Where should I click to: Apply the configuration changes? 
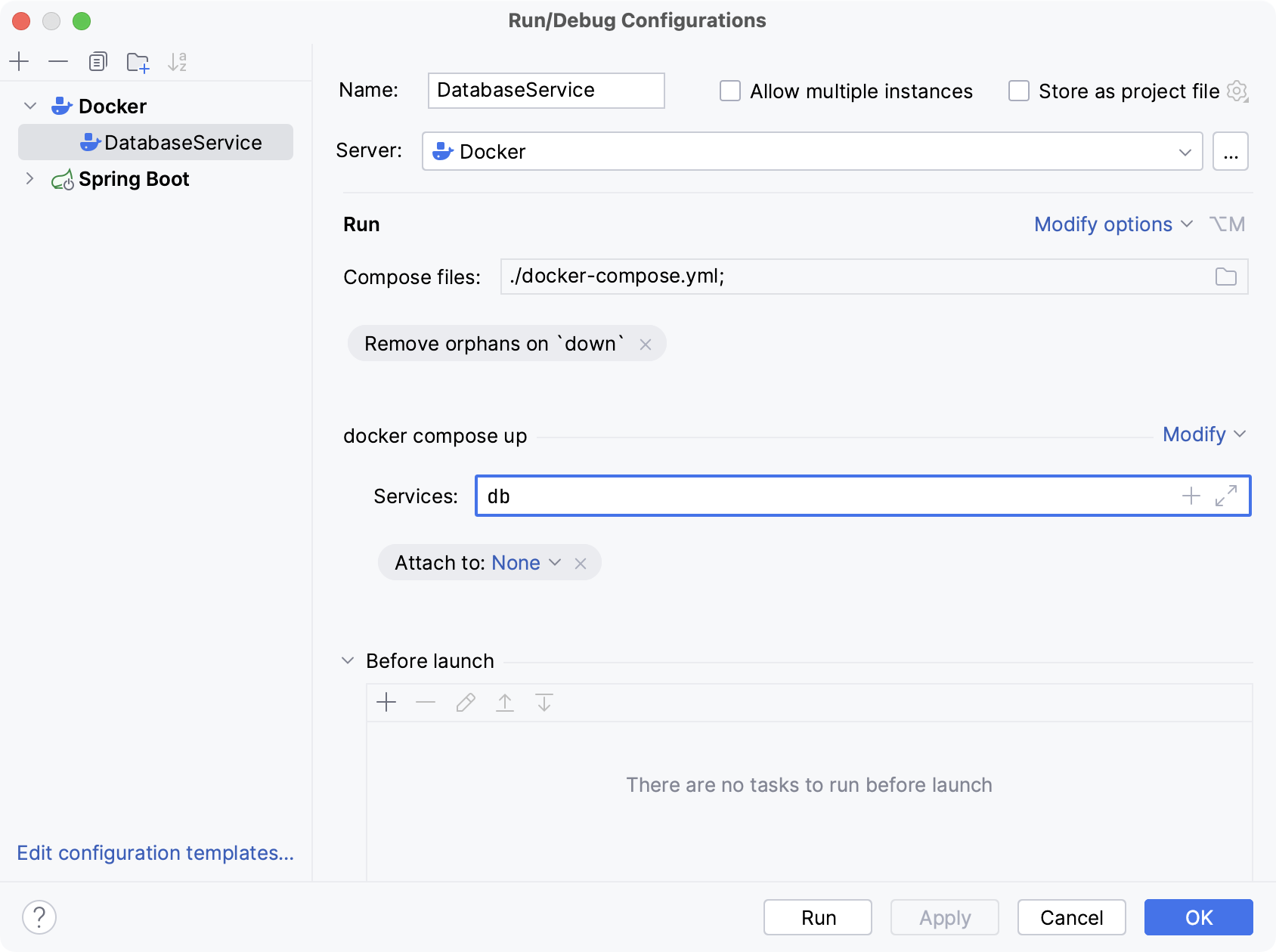(x=943, y=917)
